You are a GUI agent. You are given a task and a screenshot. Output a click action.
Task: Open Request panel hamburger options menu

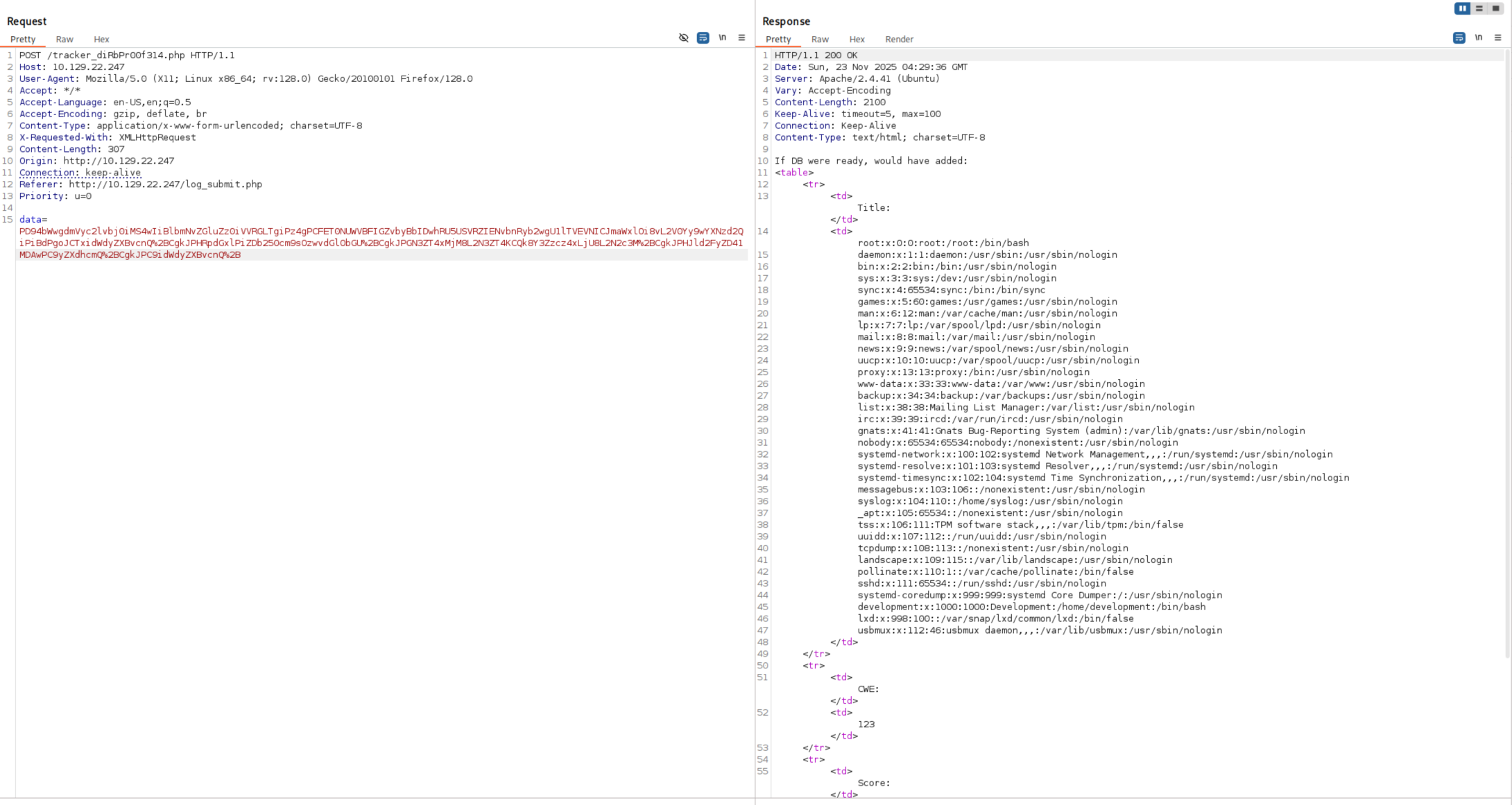(x=741, y=38)
